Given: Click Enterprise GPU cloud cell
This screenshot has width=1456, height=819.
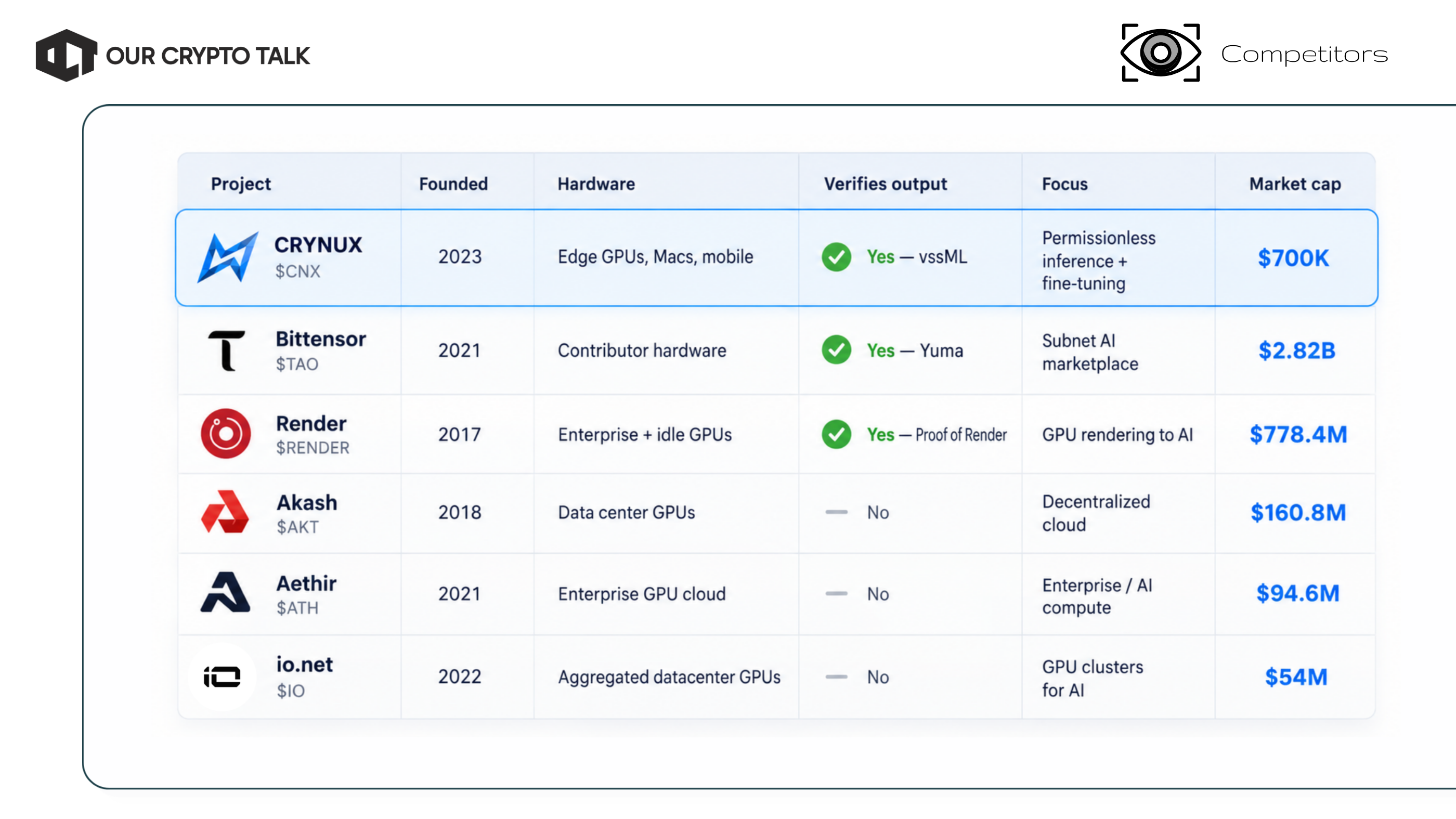Looking at the screenshot, I should point(642,593).
